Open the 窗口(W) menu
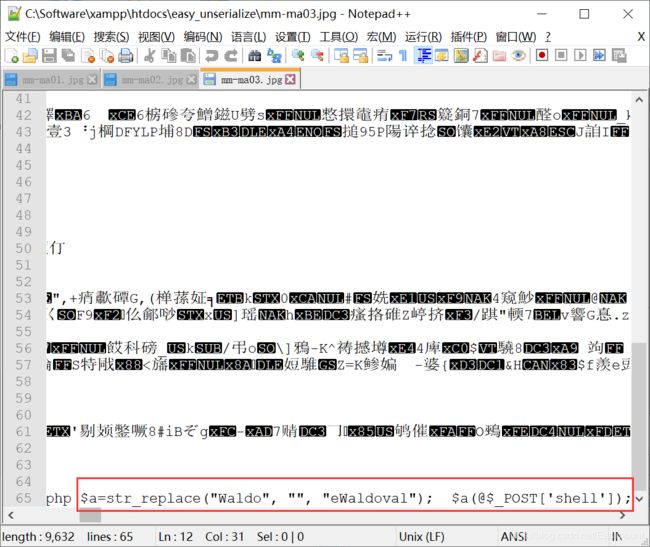Image resolution: width=650 pixels, height=547 pixels. pos(515,37)
